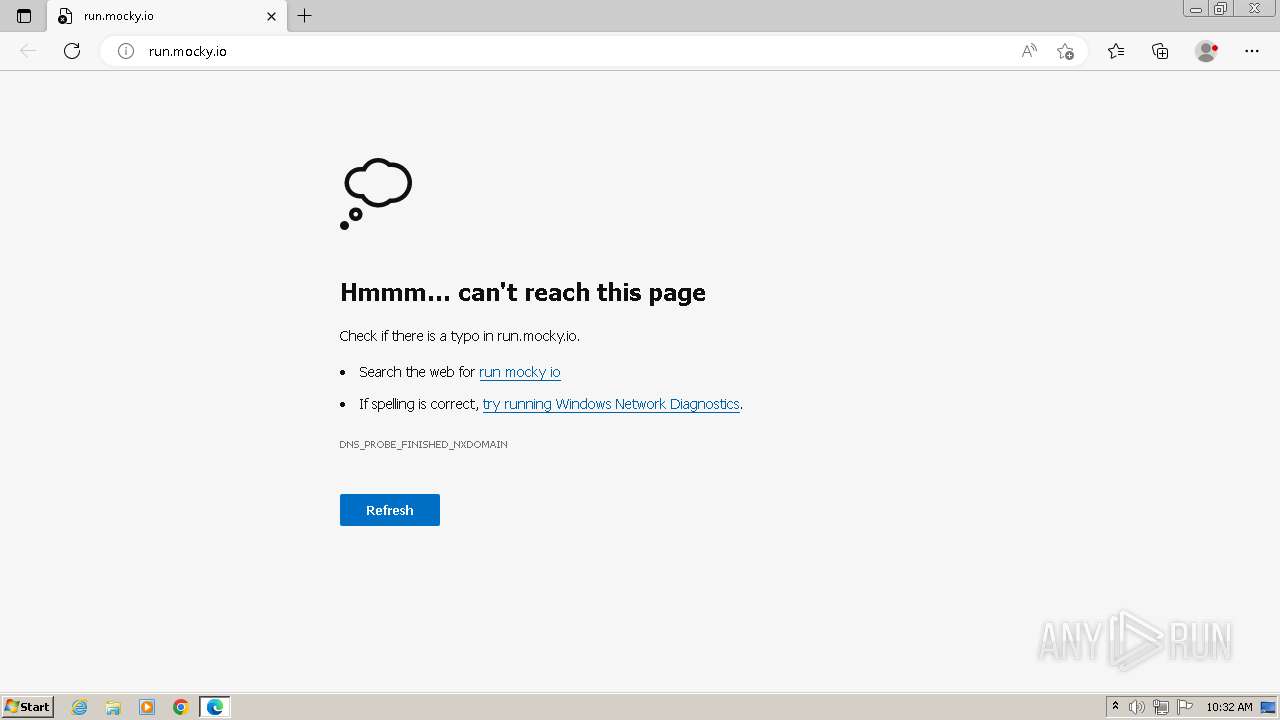1280x720 pixels.
Task: Close the run.mocky.io tab
Action: pyautogui.click(x=271, y=16)
